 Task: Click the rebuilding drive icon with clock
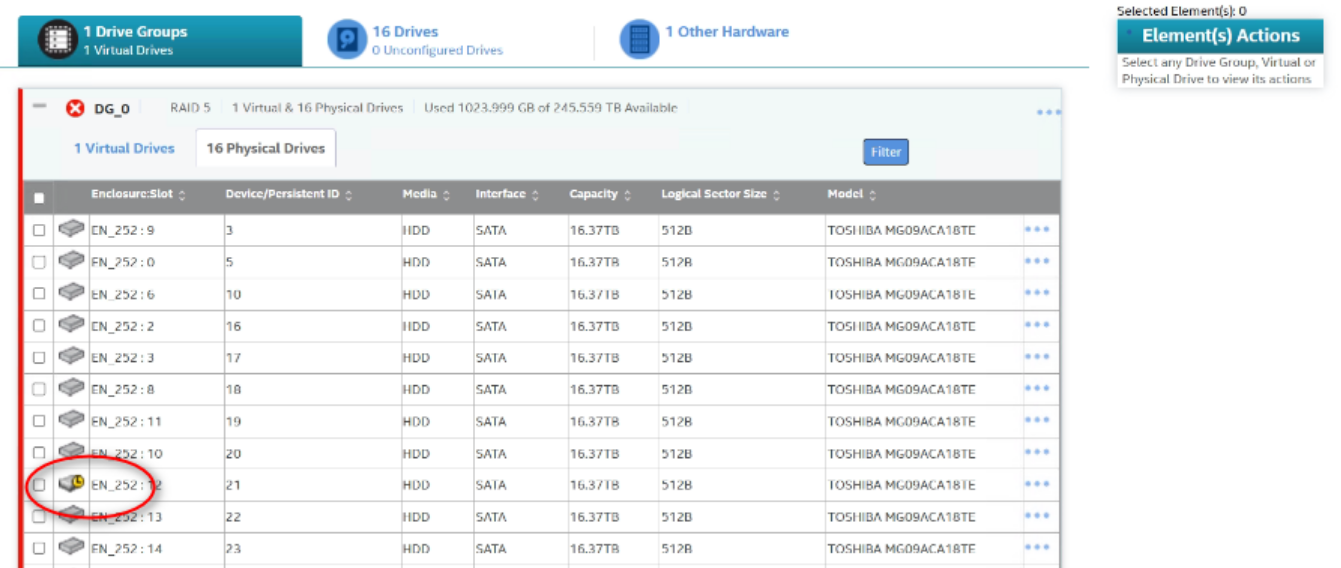coord(71,484)
